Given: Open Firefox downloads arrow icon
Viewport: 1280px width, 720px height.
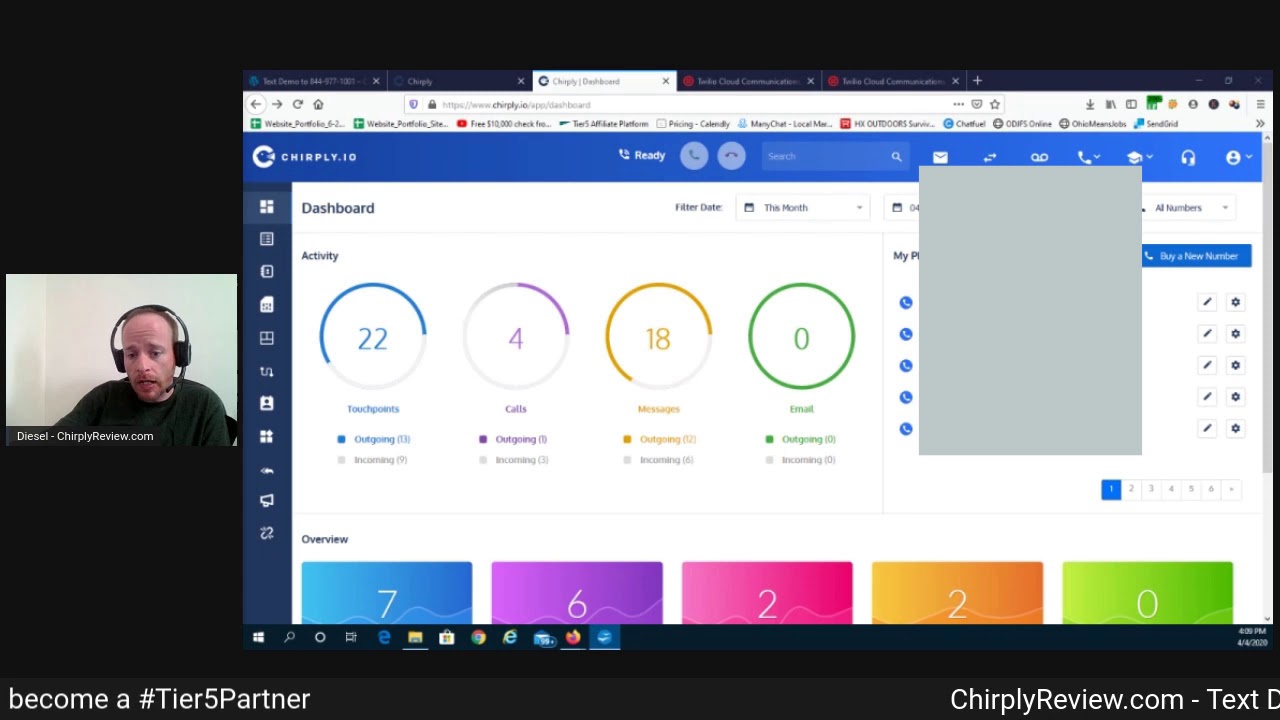Looking at the screenshot, I should click(1090, 104).
